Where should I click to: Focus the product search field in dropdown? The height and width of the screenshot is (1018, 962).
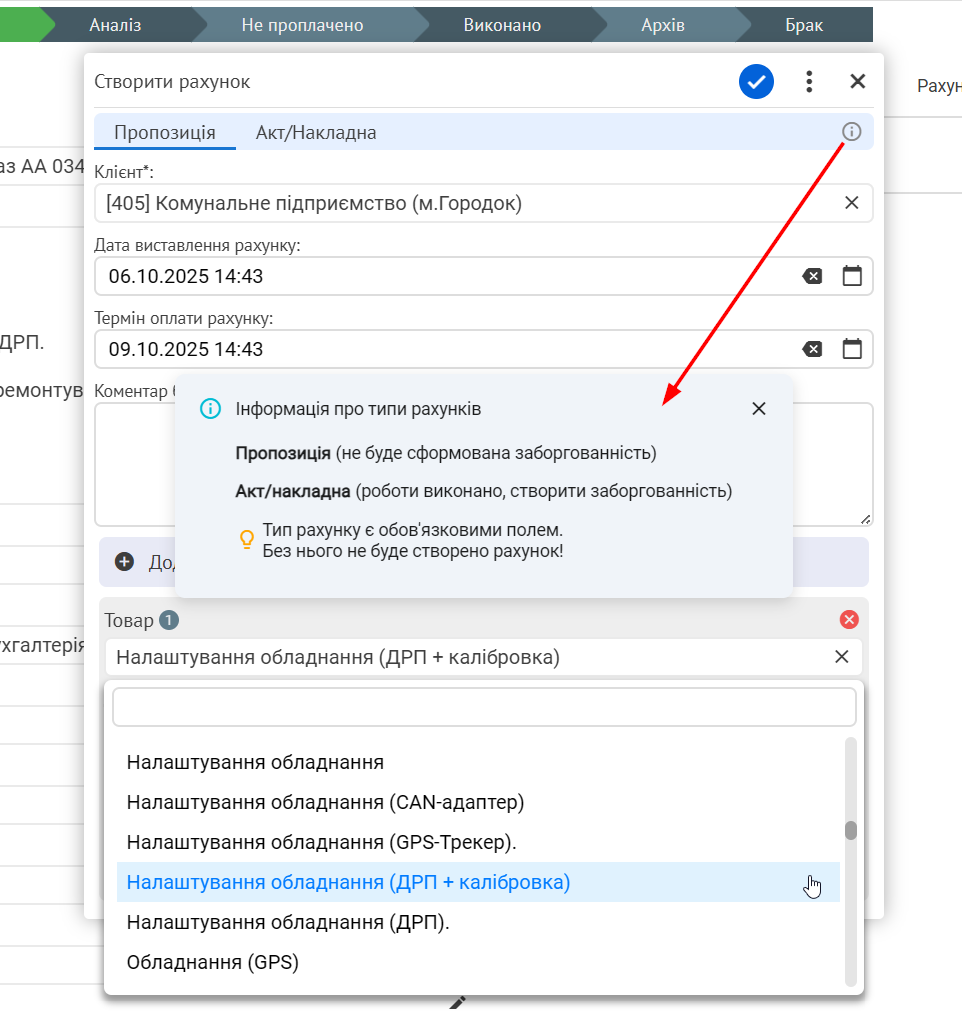(484, 707)
